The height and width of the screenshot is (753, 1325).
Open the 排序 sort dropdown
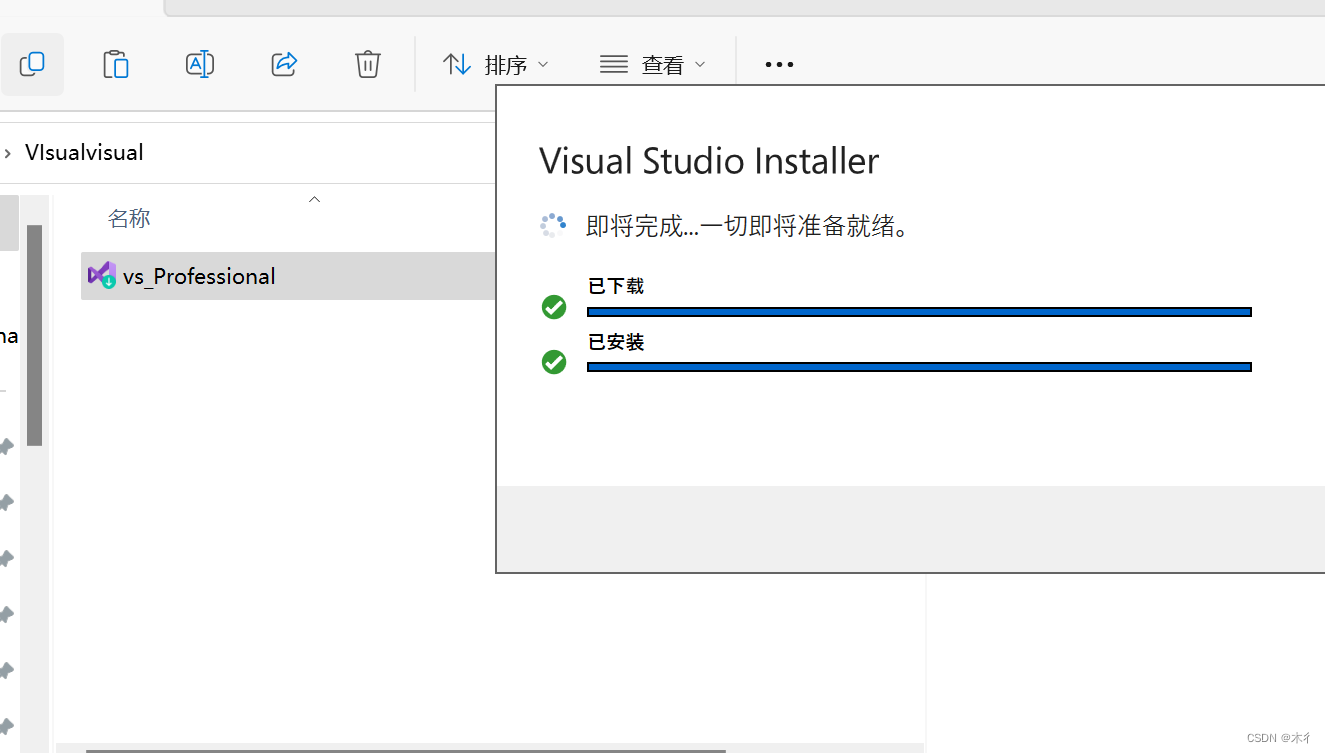(495, 65)
